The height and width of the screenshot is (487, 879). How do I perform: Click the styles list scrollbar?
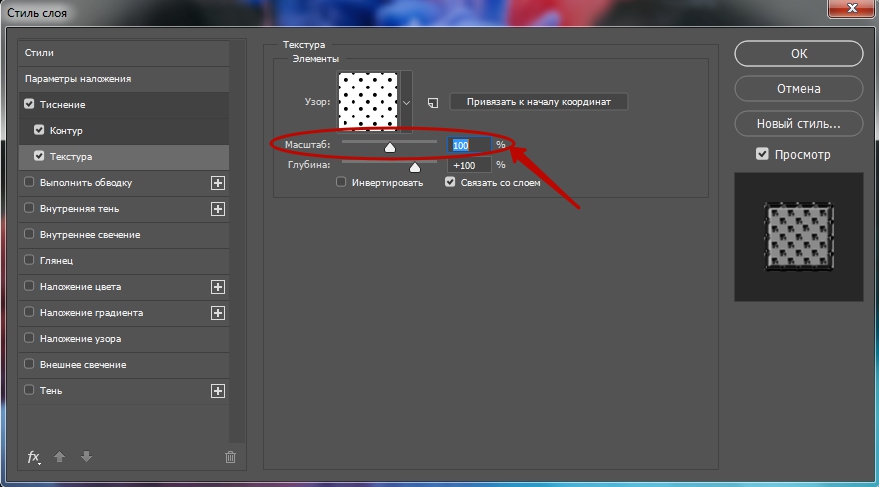pyautogui.click(x=237, y=241)
